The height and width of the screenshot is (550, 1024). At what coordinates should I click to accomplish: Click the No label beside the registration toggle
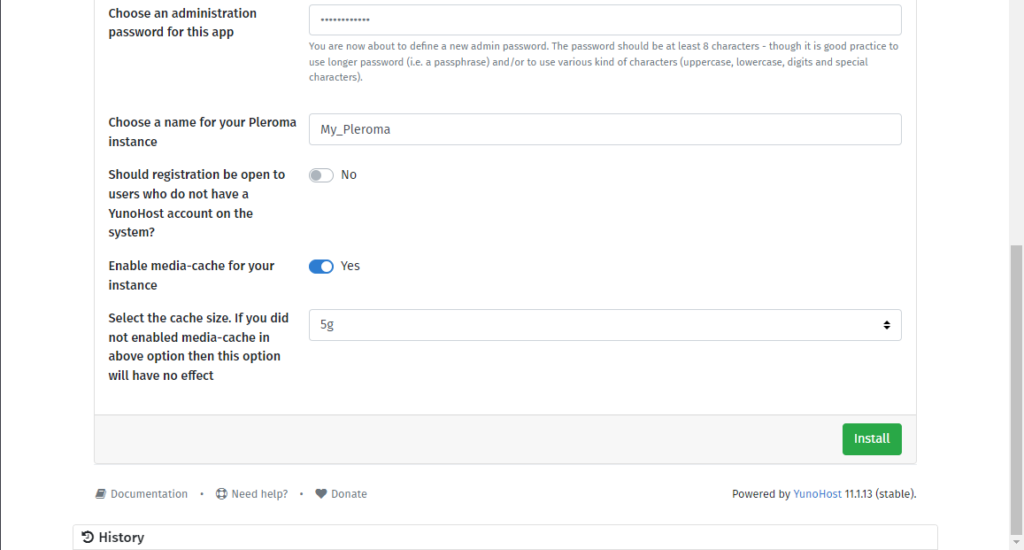click(x=349, y=175)
